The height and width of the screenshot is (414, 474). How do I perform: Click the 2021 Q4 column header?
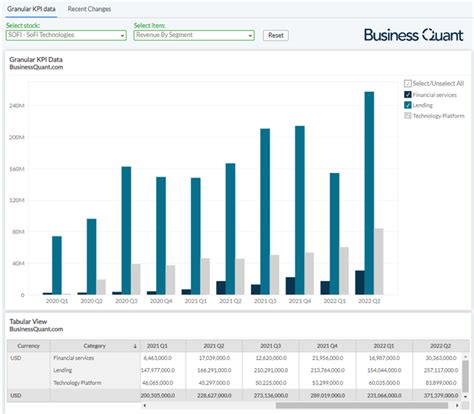coord(327,346)
